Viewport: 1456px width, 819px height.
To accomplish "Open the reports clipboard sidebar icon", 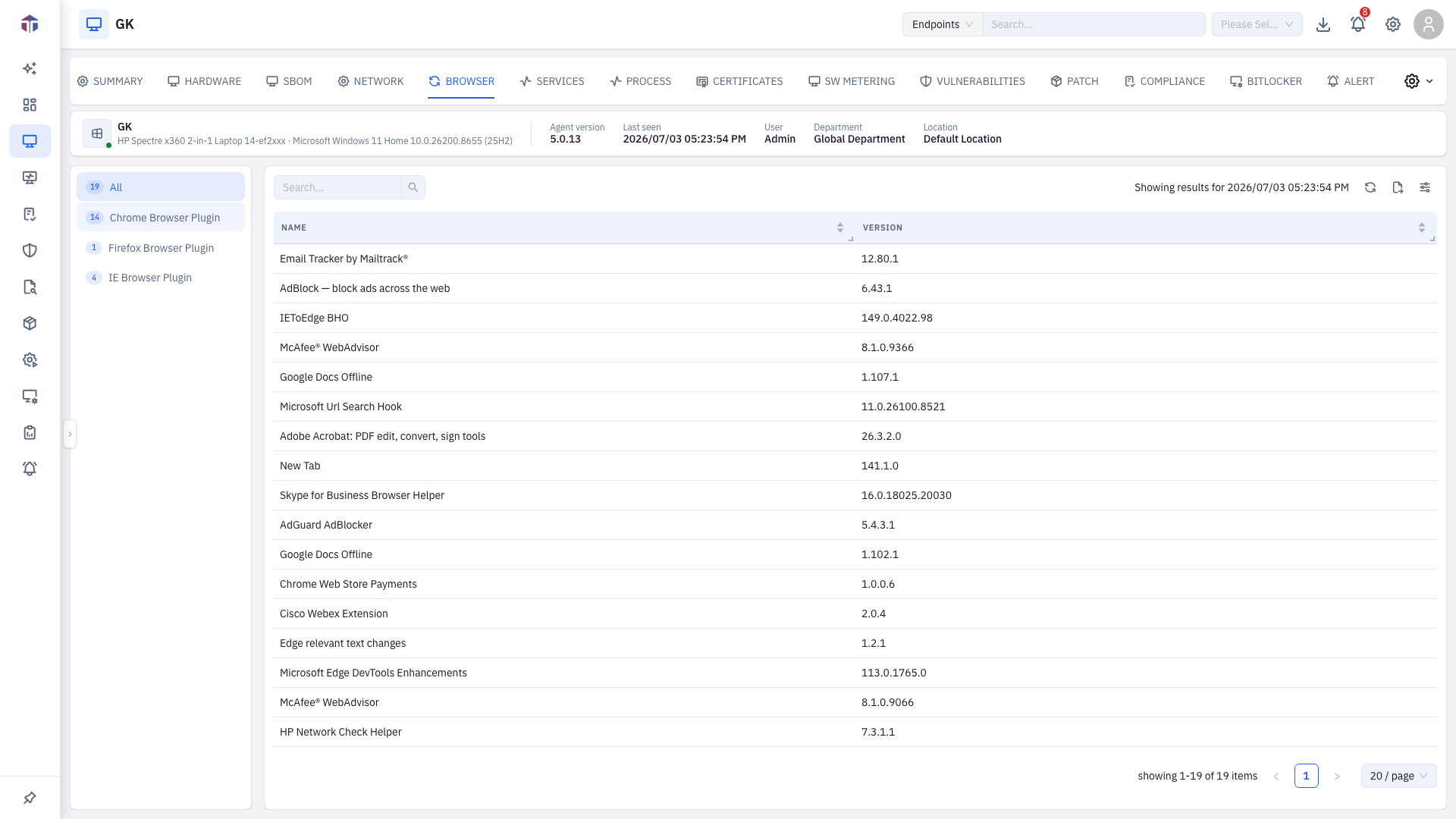I will tap(30, 432).
